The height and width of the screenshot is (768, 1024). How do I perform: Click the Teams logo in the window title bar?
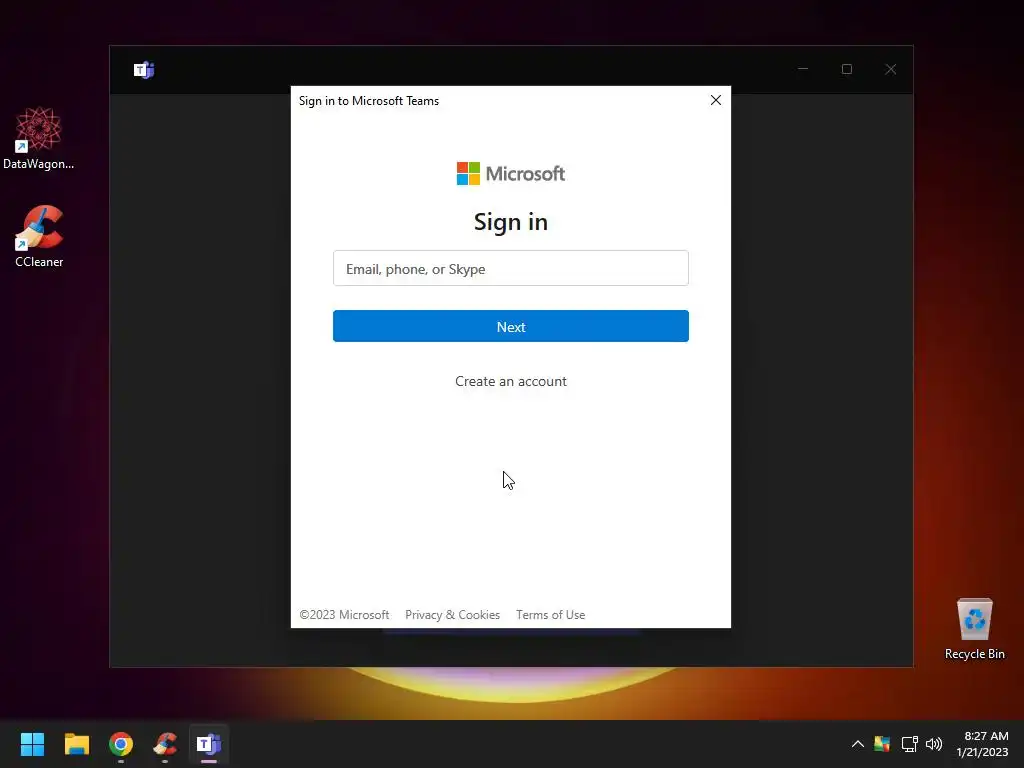(144, 70)
